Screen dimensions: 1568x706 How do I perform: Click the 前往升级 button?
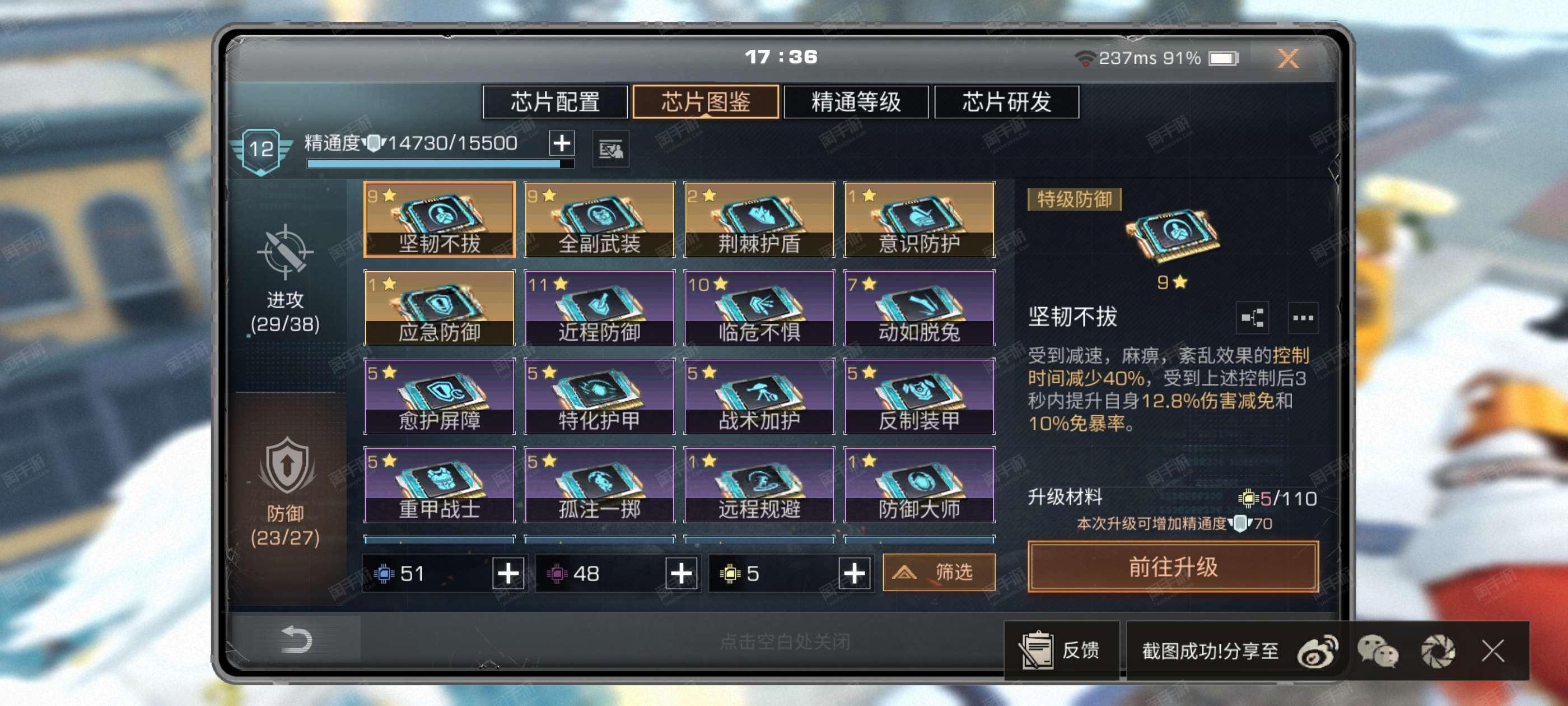click(1173, 566)
